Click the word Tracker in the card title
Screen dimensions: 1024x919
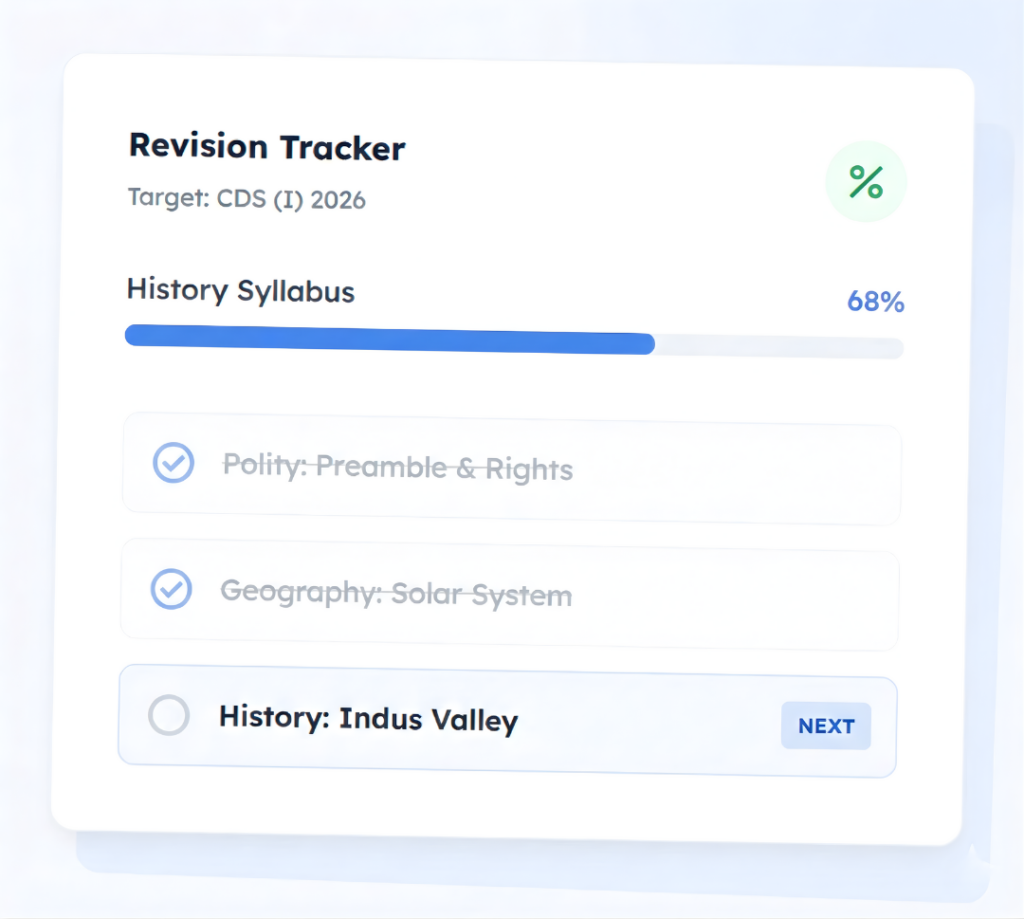342,148
